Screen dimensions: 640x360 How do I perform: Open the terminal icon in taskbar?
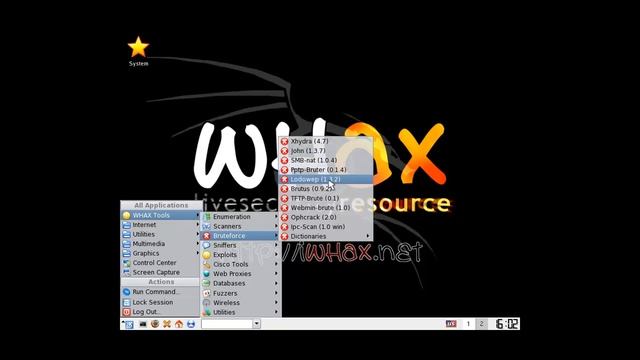click(x=143, y=324)
